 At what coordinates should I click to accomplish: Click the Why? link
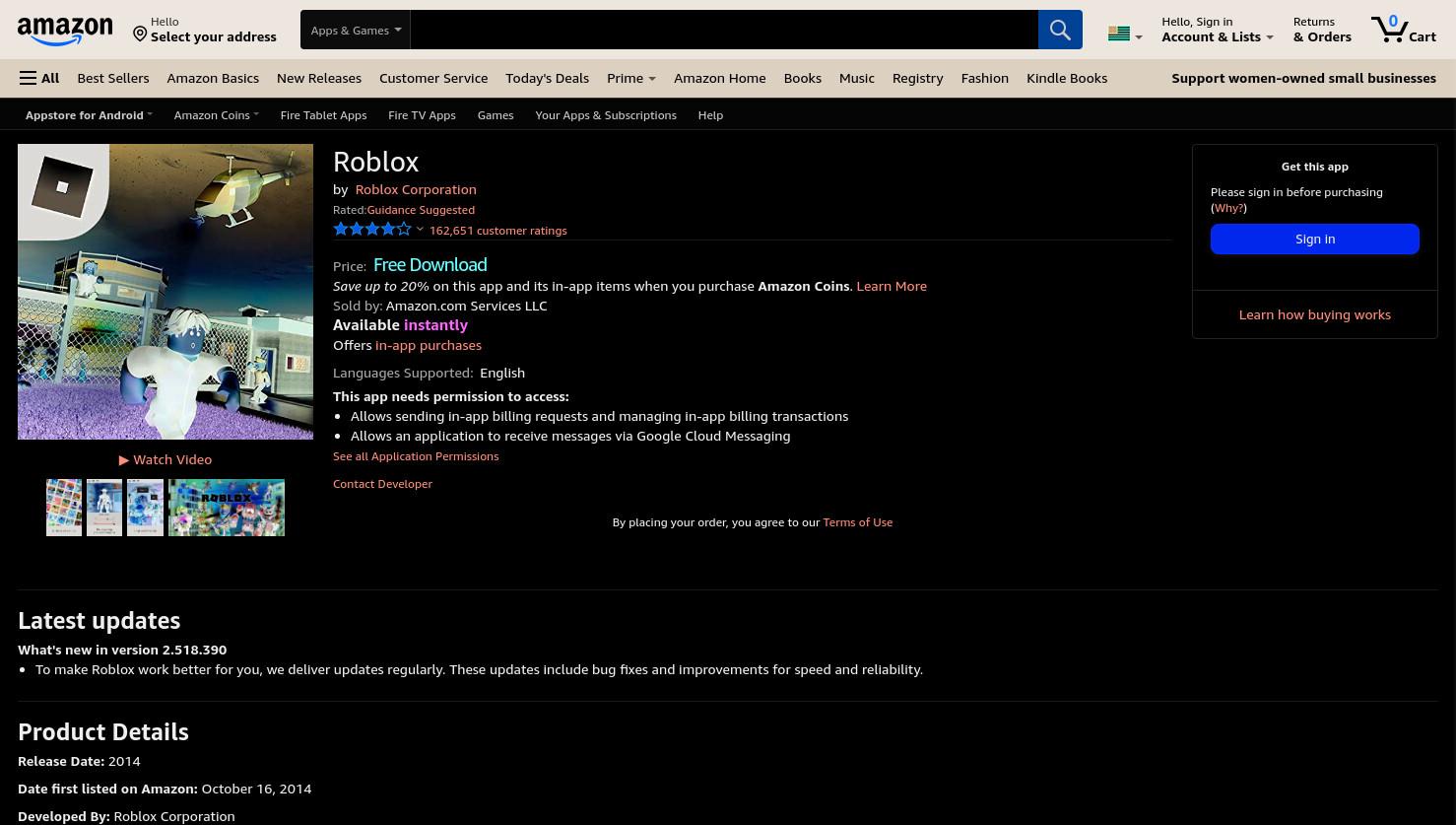(x=1228, y=208)
